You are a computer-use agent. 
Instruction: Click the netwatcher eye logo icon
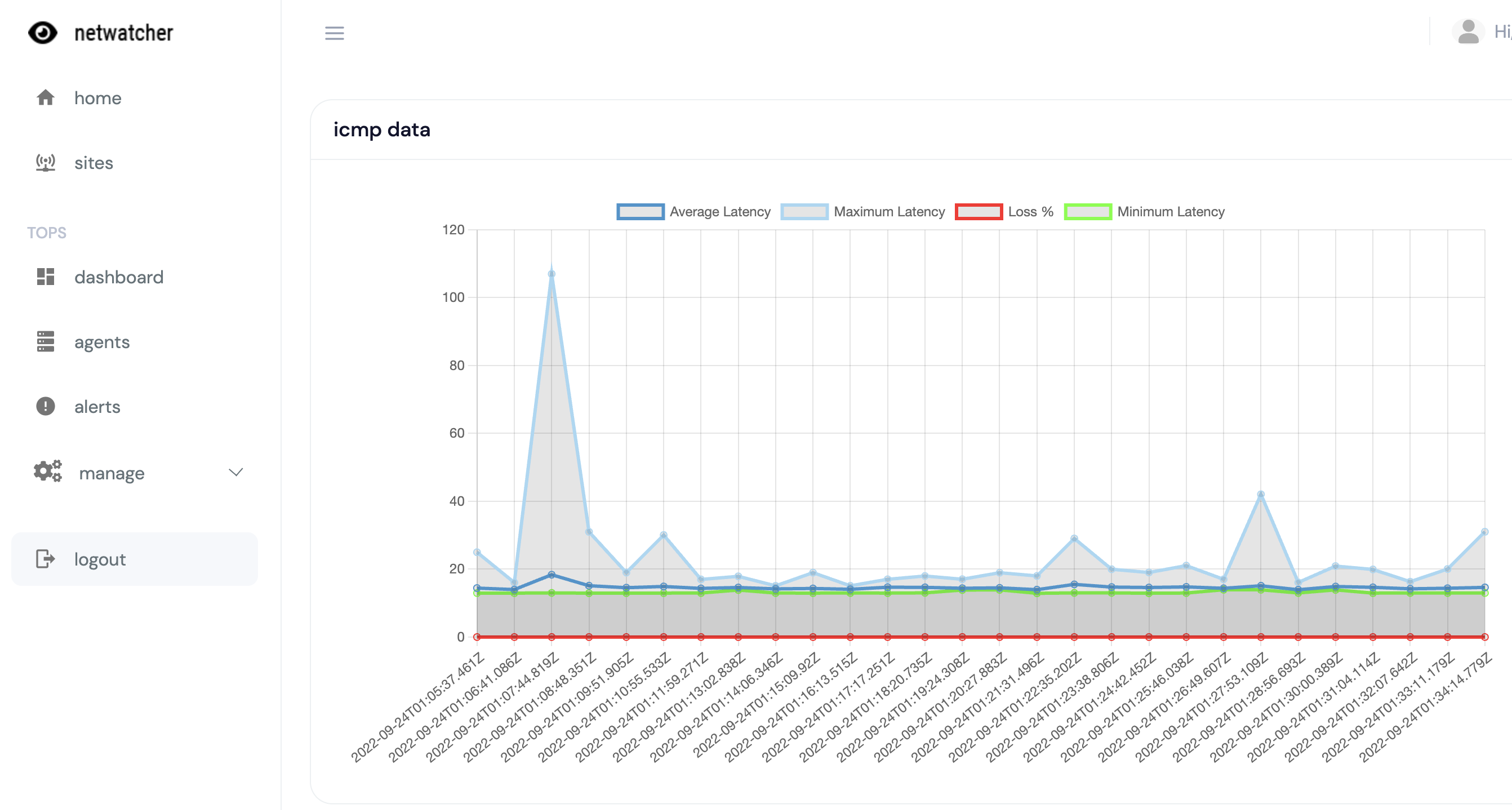[43, 33]
